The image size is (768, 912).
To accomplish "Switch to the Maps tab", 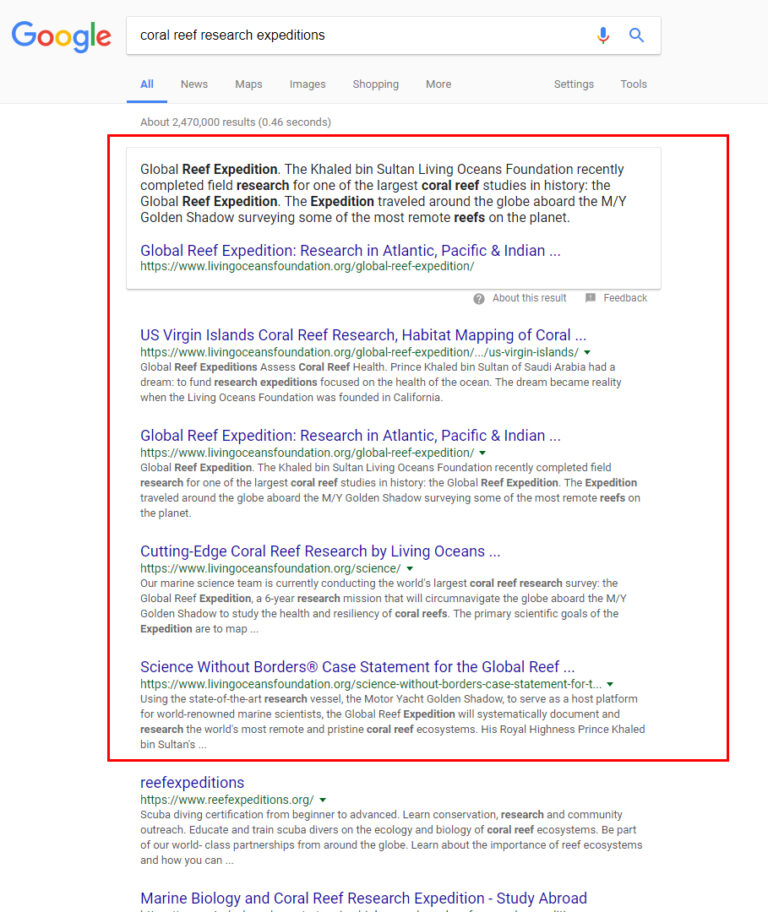I will pyautogui.click(x=248, y=84).
